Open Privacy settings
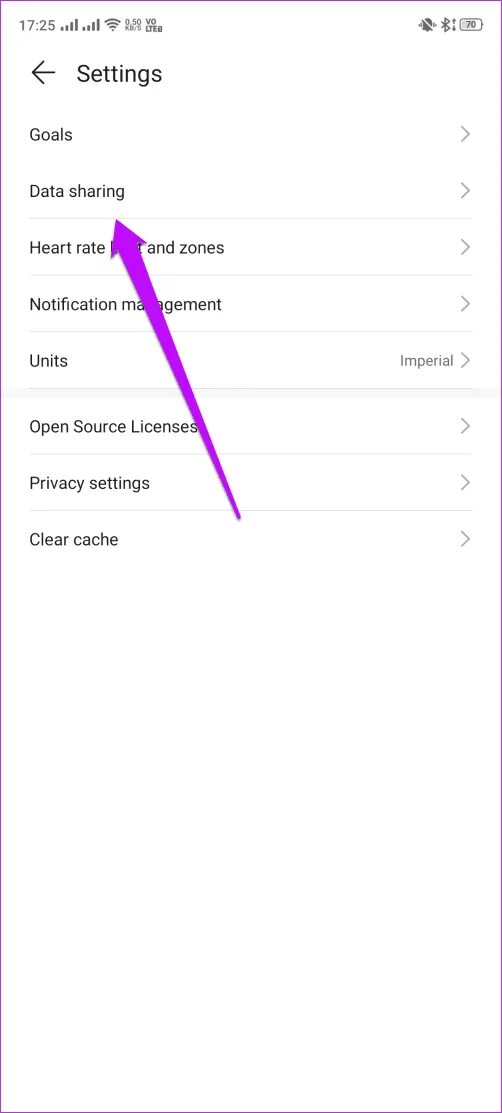The image size is (502, 1113). (x=251, y=483)
